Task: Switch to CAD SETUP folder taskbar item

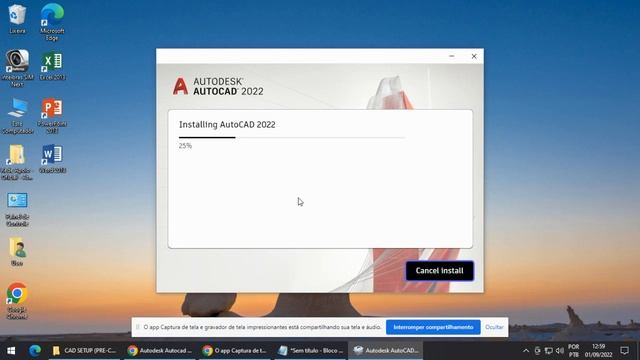Action: 84,350
